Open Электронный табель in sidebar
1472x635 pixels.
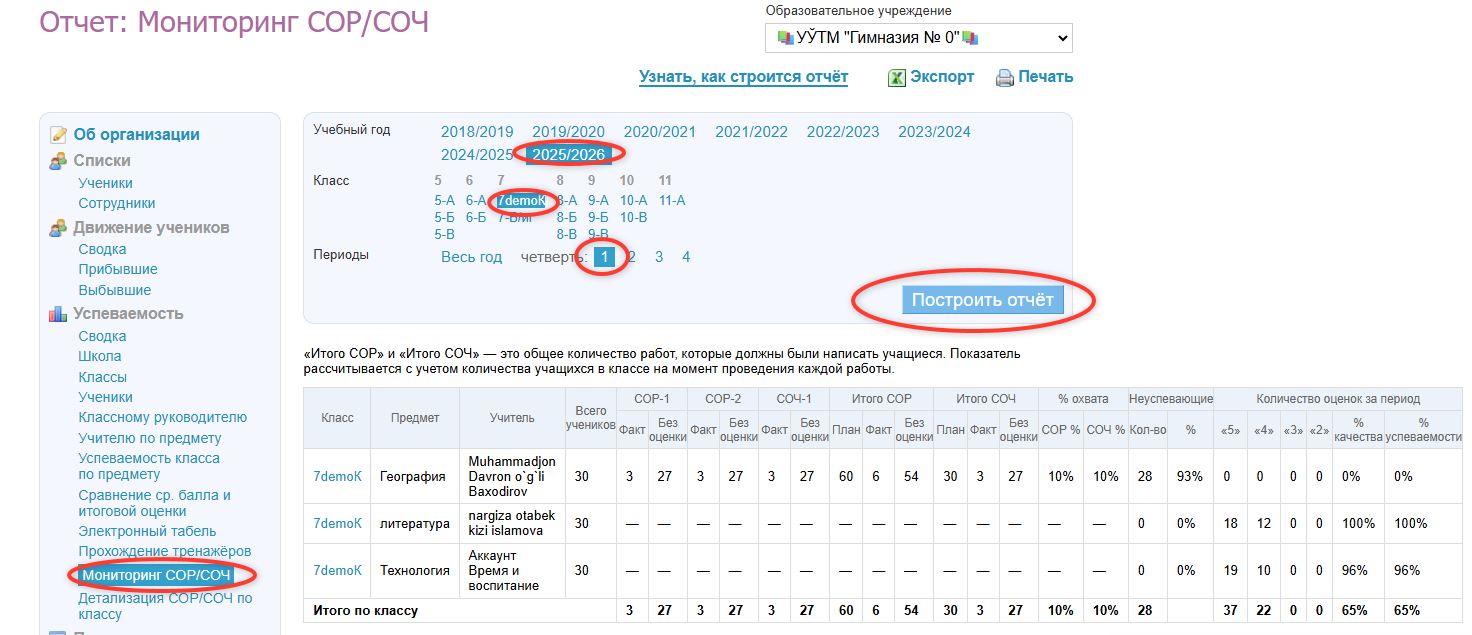pos(147,531)
